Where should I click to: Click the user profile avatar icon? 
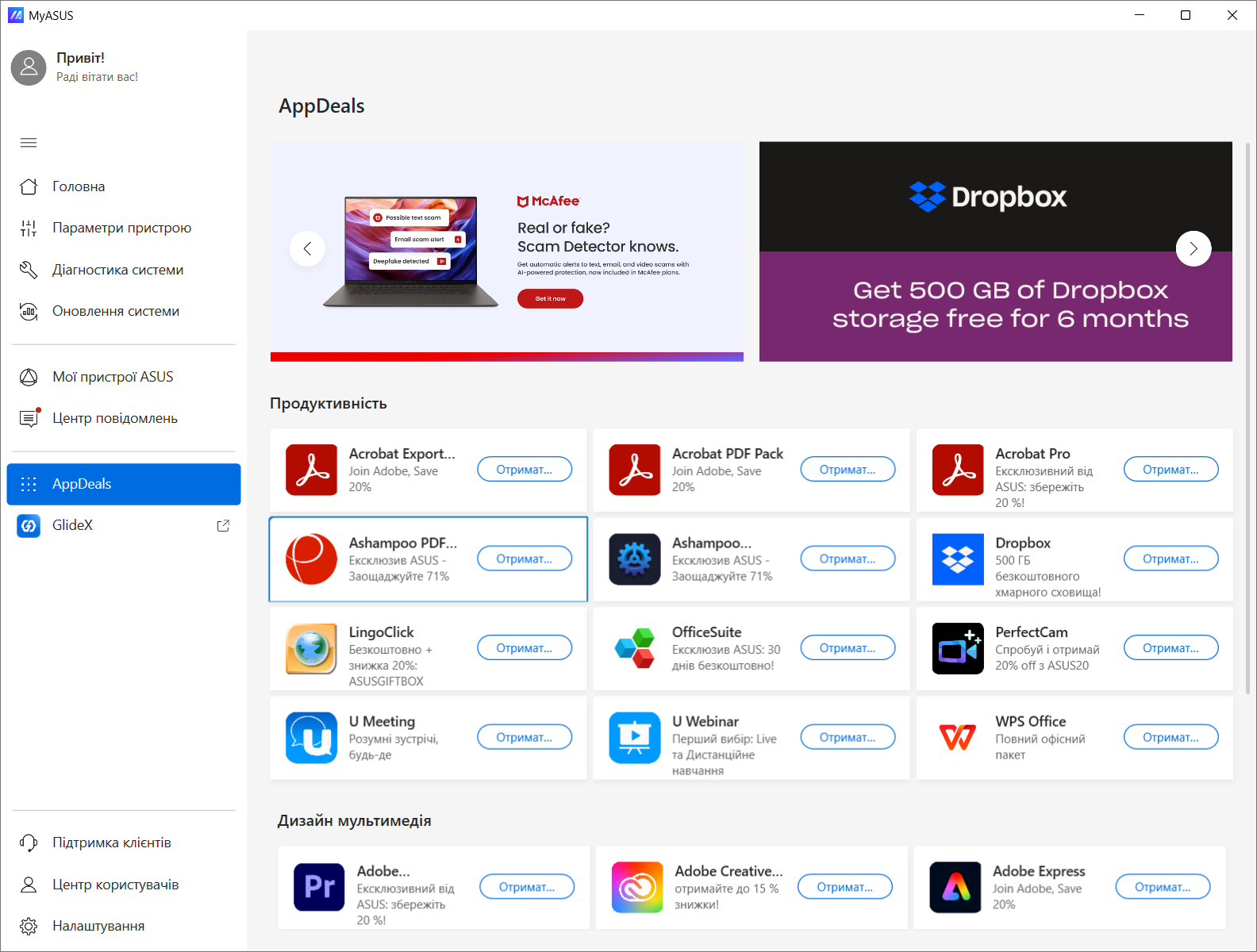click(29, 67)
